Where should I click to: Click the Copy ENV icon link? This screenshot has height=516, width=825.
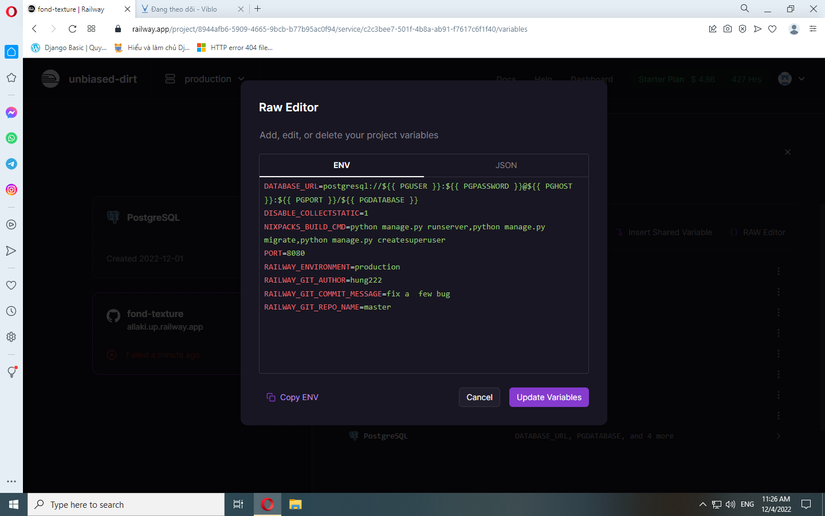pyautogui.click(x=292, y=397)
